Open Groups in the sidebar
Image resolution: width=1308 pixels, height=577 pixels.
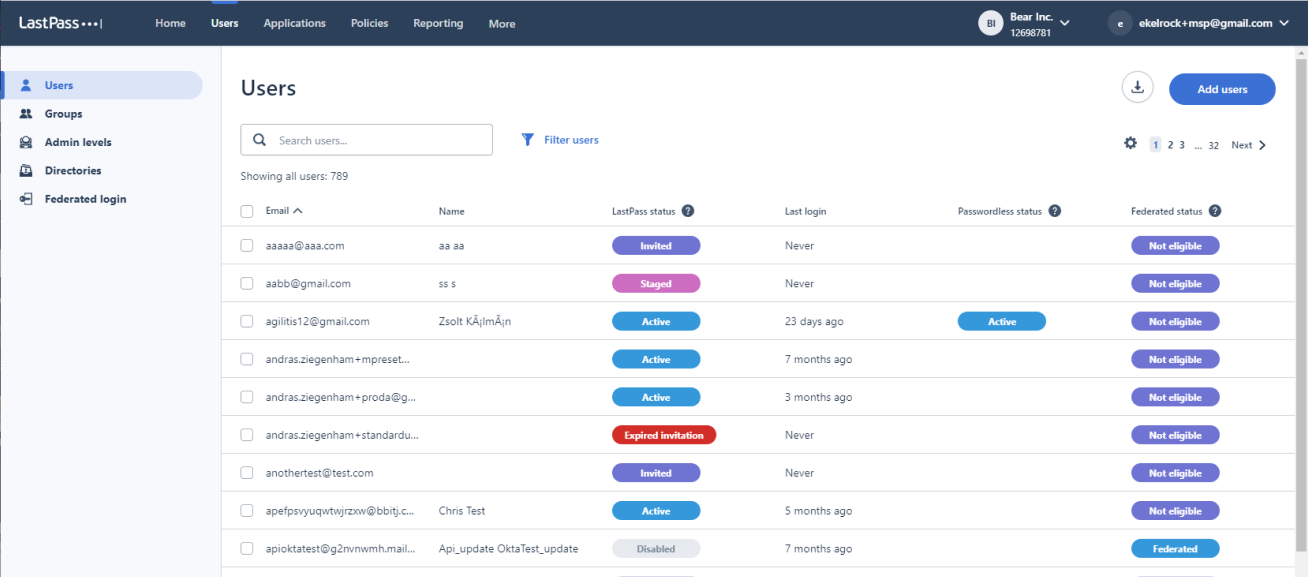coord(63,114)
